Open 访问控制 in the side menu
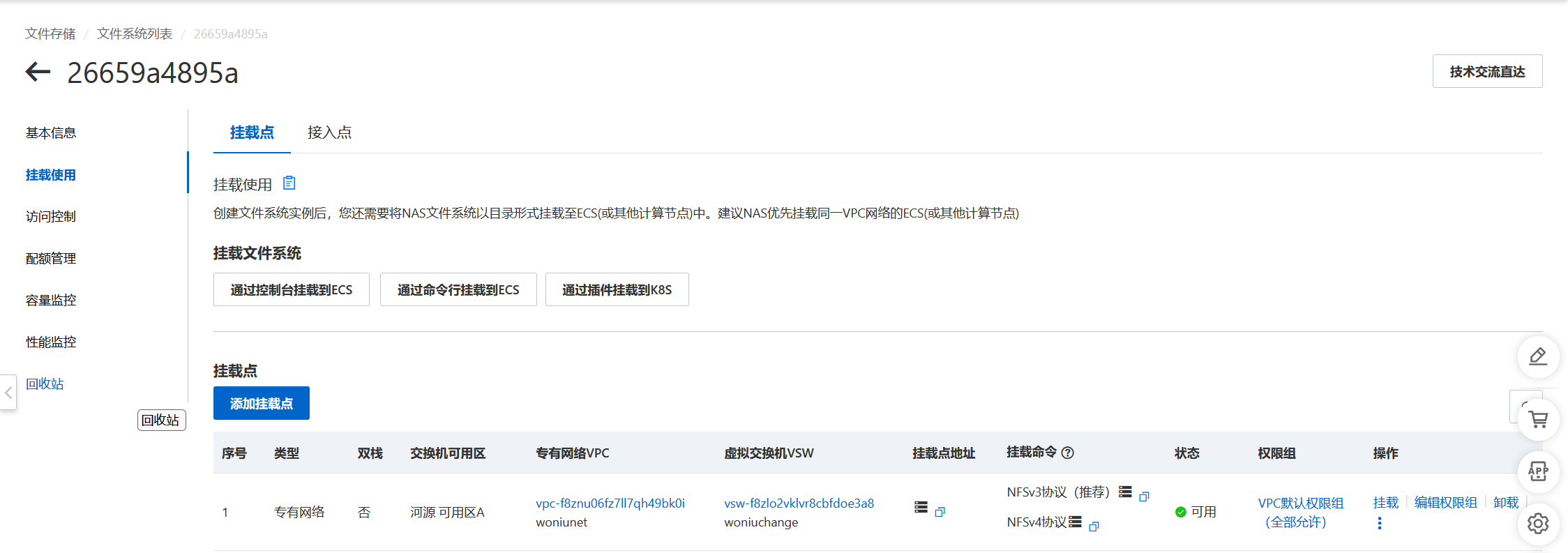The image size is (1568, 553). [51, 216]
